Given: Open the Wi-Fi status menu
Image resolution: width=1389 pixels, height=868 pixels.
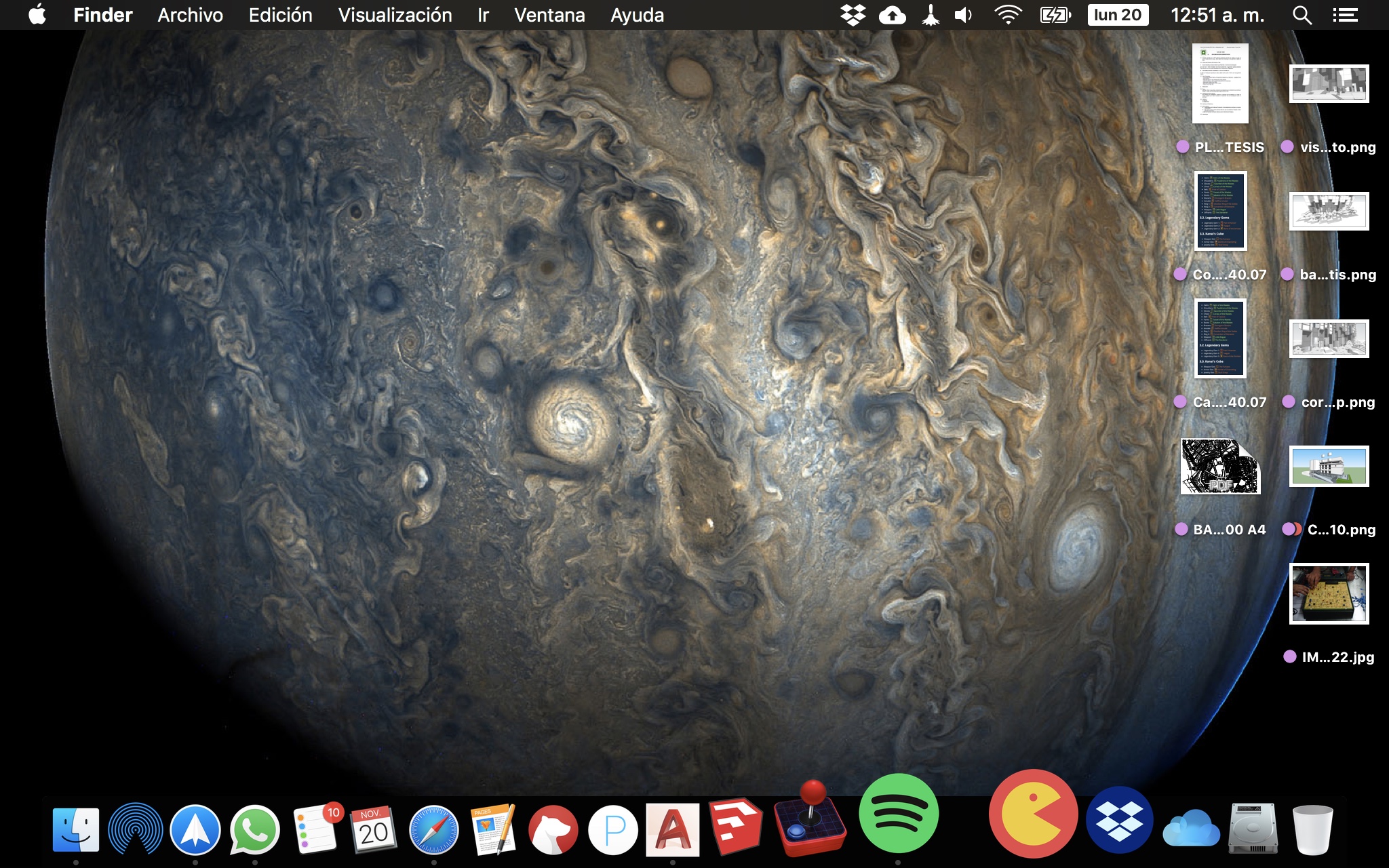Looking at the screenshot, I should pos(1008,15).
